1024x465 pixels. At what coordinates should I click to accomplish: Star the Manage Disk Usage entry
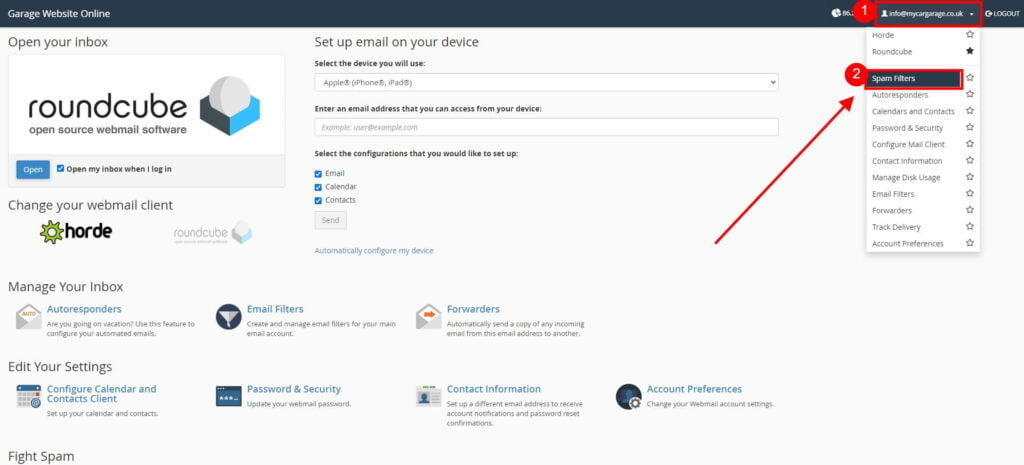click(x=970, y=177)
